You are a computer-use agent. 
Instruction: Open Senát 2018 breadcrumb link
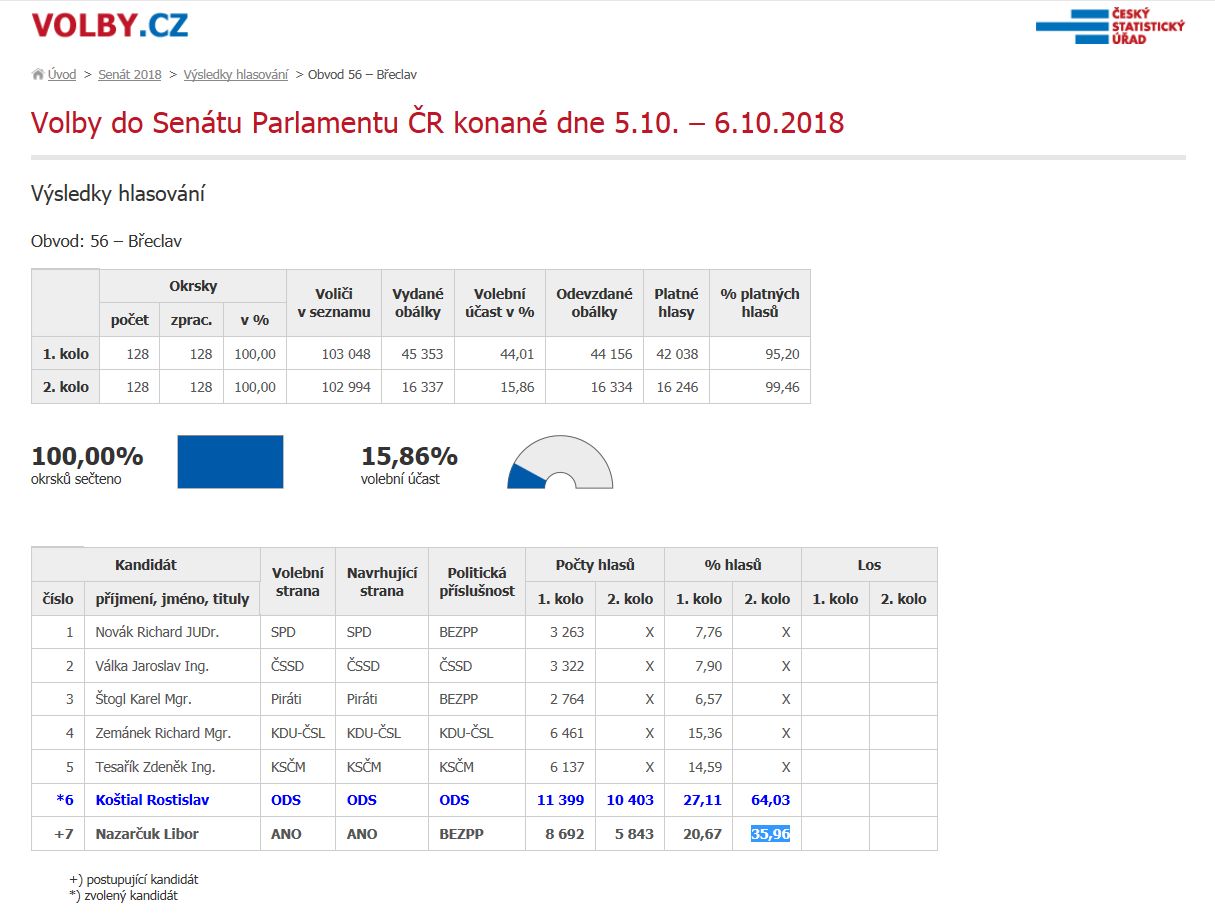tap(129, 75)
